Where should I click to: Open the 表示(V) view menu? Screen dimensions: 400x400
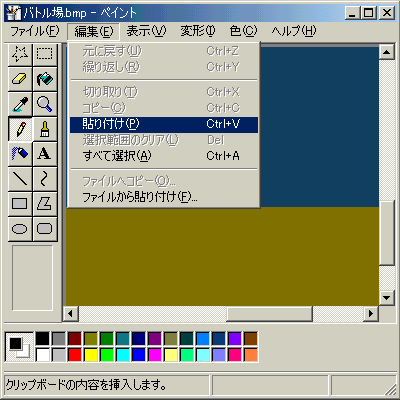[146, 31]
